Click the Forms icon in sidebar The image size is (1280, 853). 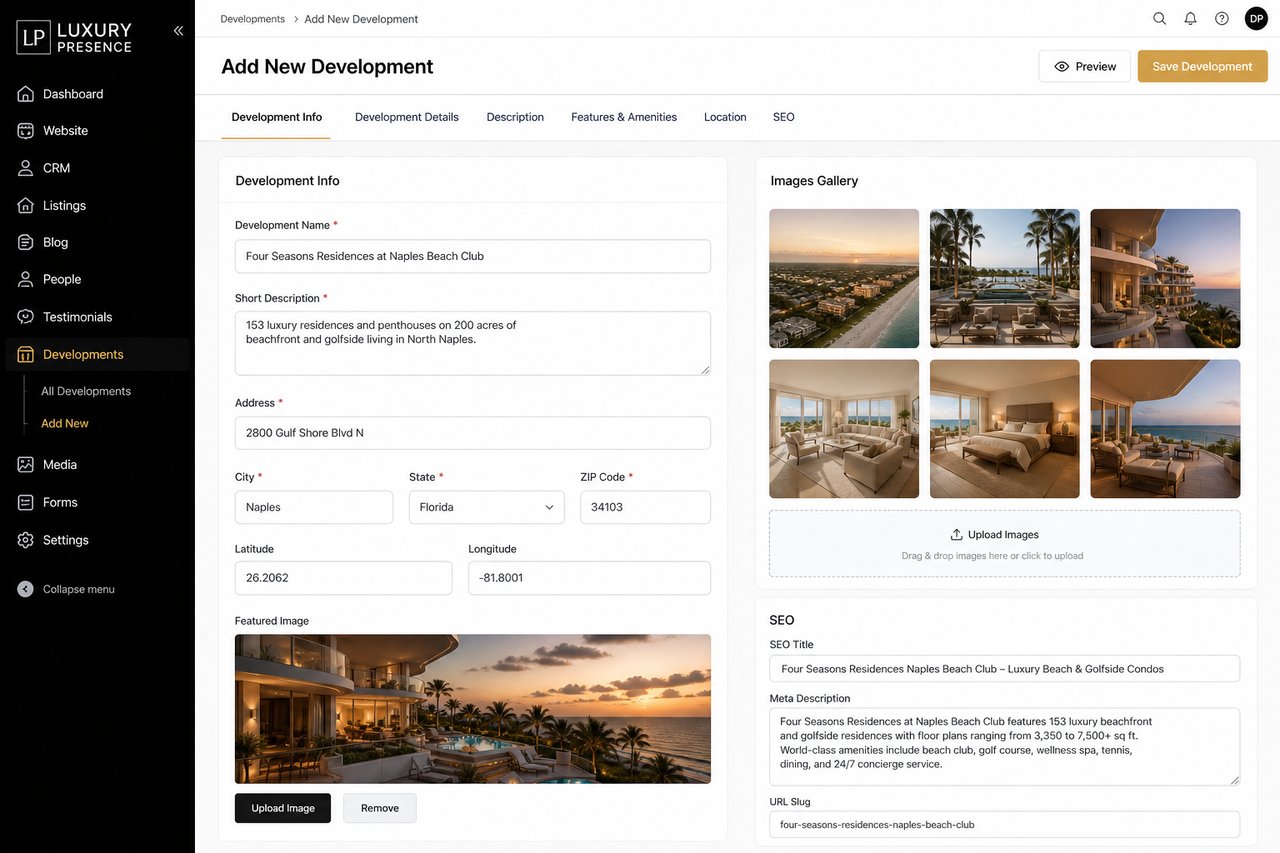pos(26,502)
